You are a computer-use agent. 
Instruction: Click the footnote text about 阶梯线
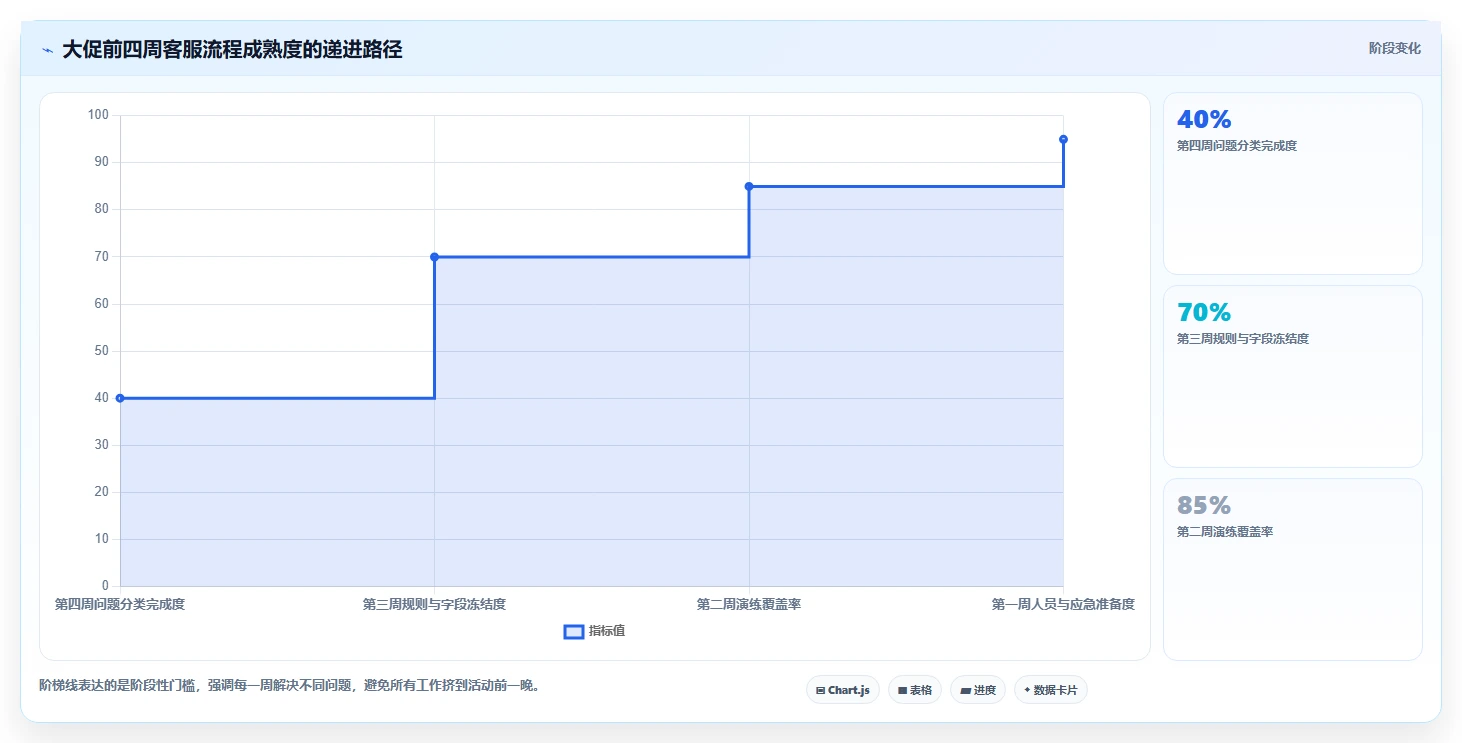coord(290,686)
